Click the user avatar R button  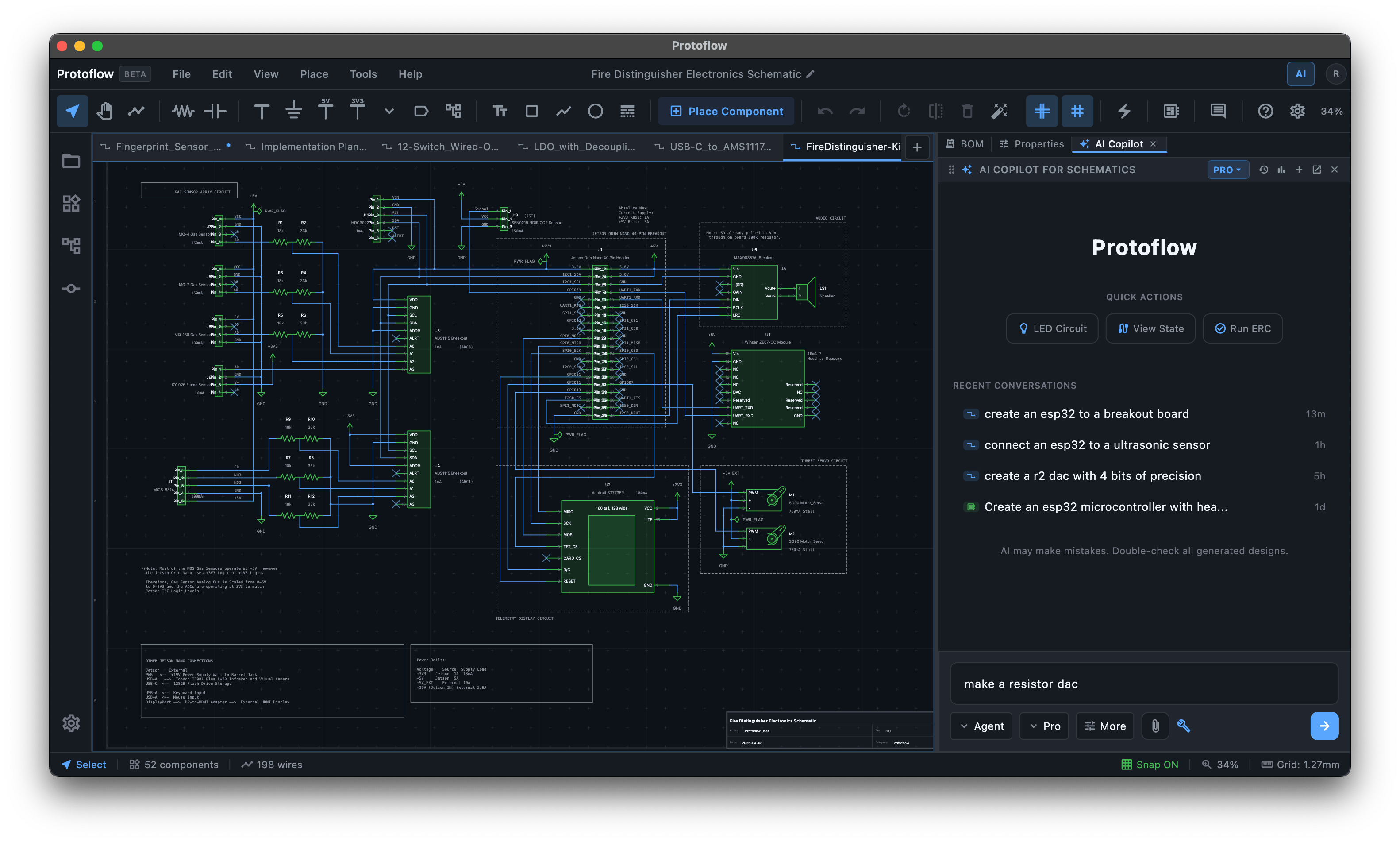(1336, 74)
